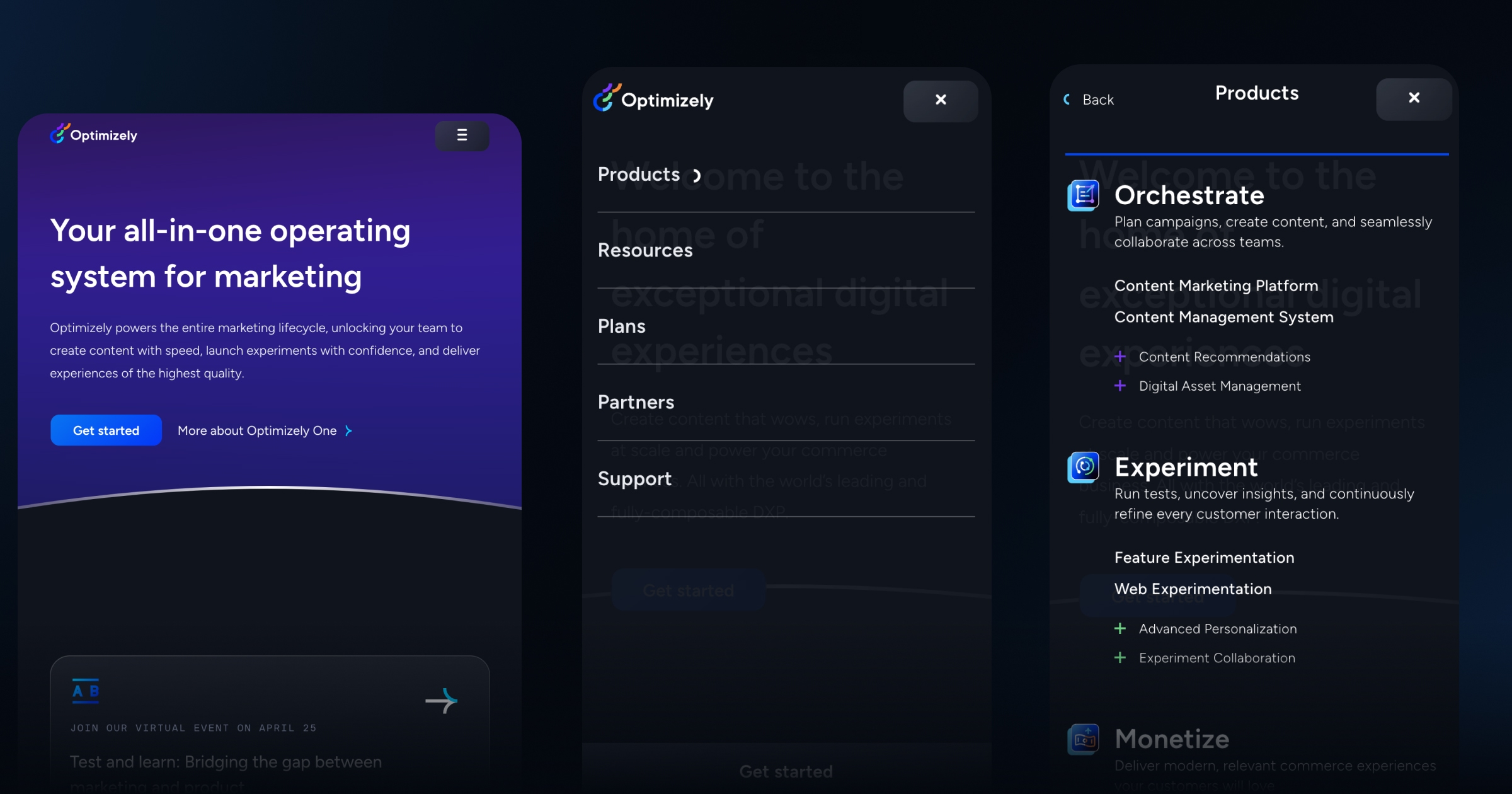Click the Get started button
Viewport: 1512px width, 794px height.
pos(105,430)
